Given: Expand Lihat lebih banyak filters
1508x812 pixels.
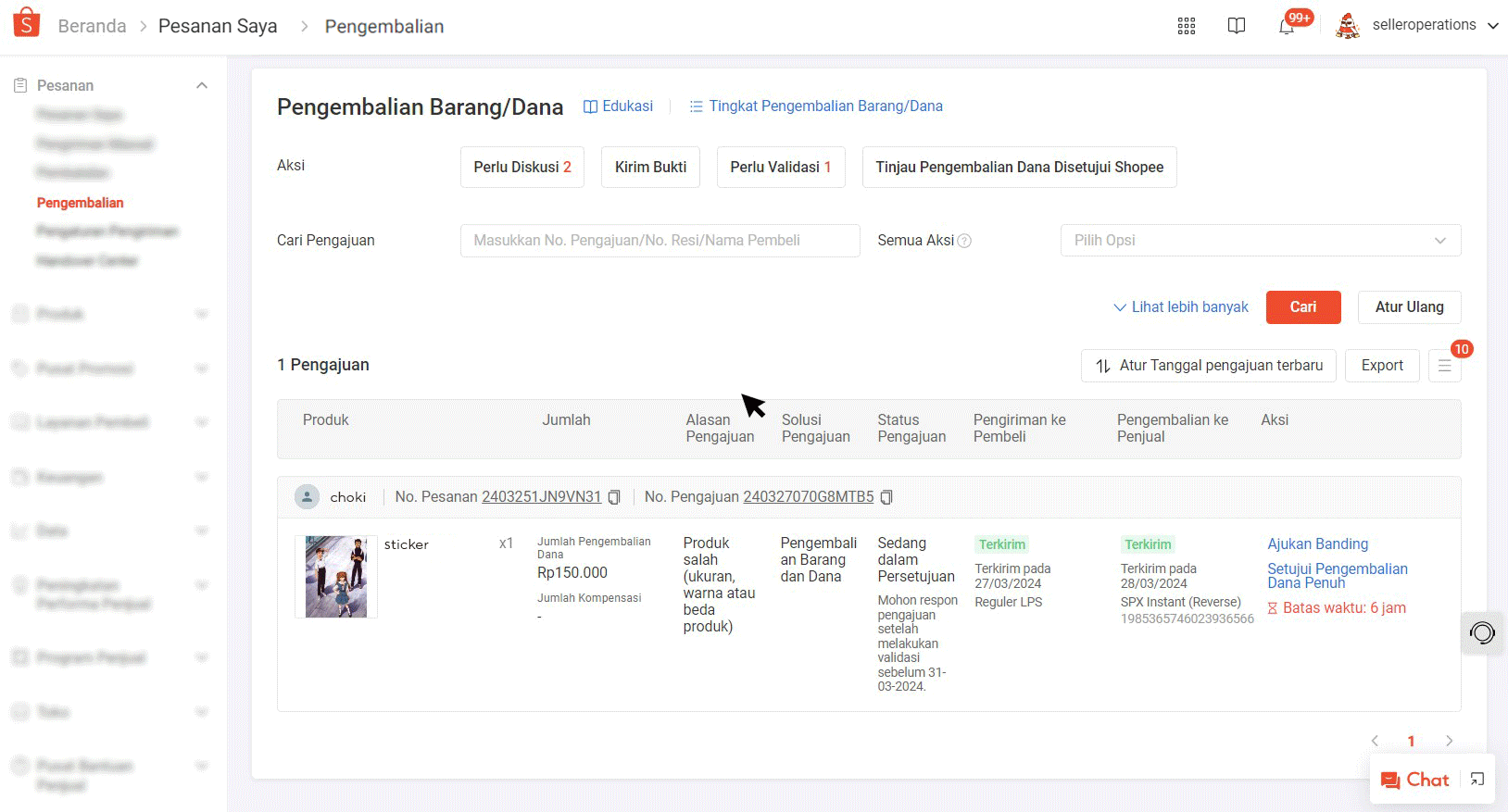Looking at the screenshot, I should point(1180,307).
